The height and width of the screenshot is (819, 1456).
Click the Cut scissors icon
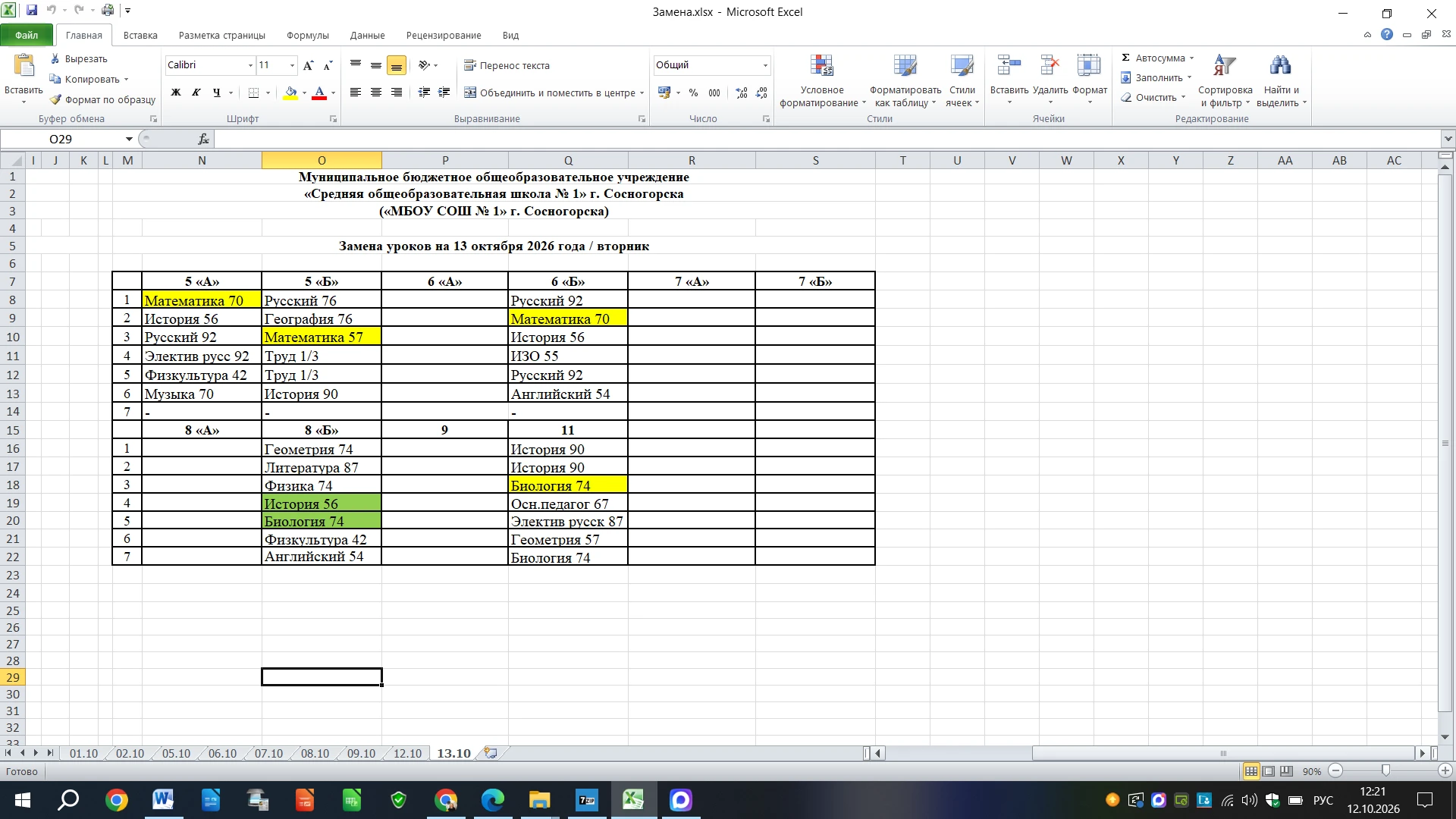pos(55,58)
